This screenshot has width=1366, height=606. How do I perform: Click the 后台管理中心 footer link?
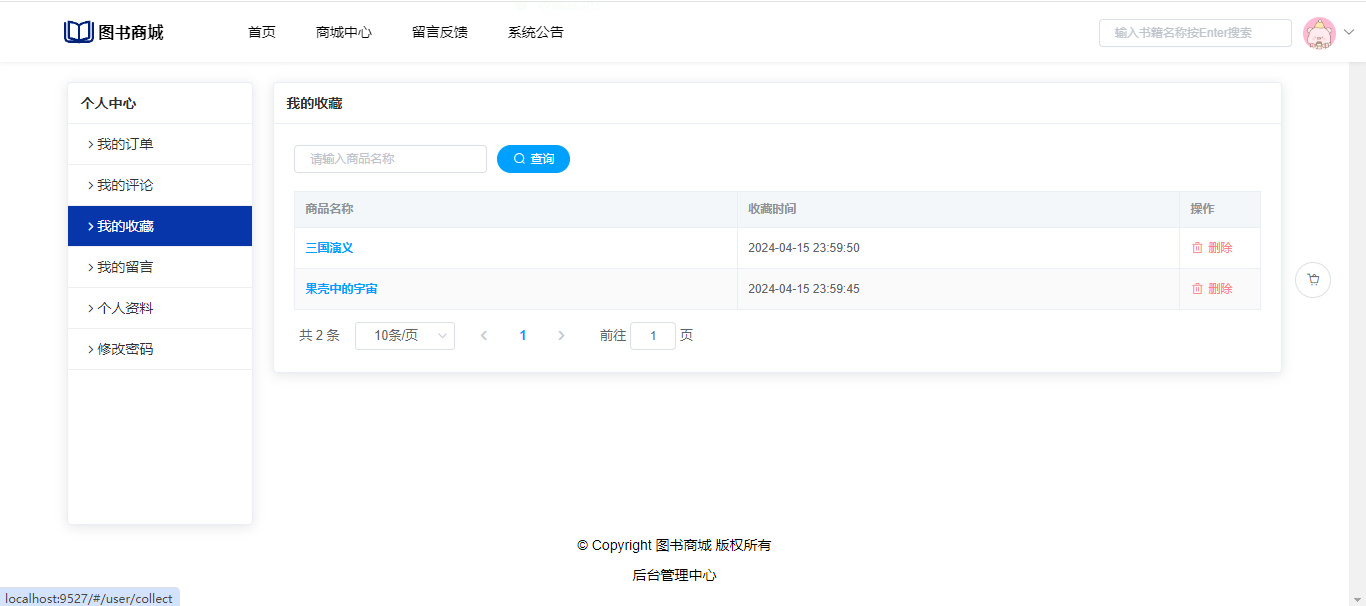click(674, 576)
